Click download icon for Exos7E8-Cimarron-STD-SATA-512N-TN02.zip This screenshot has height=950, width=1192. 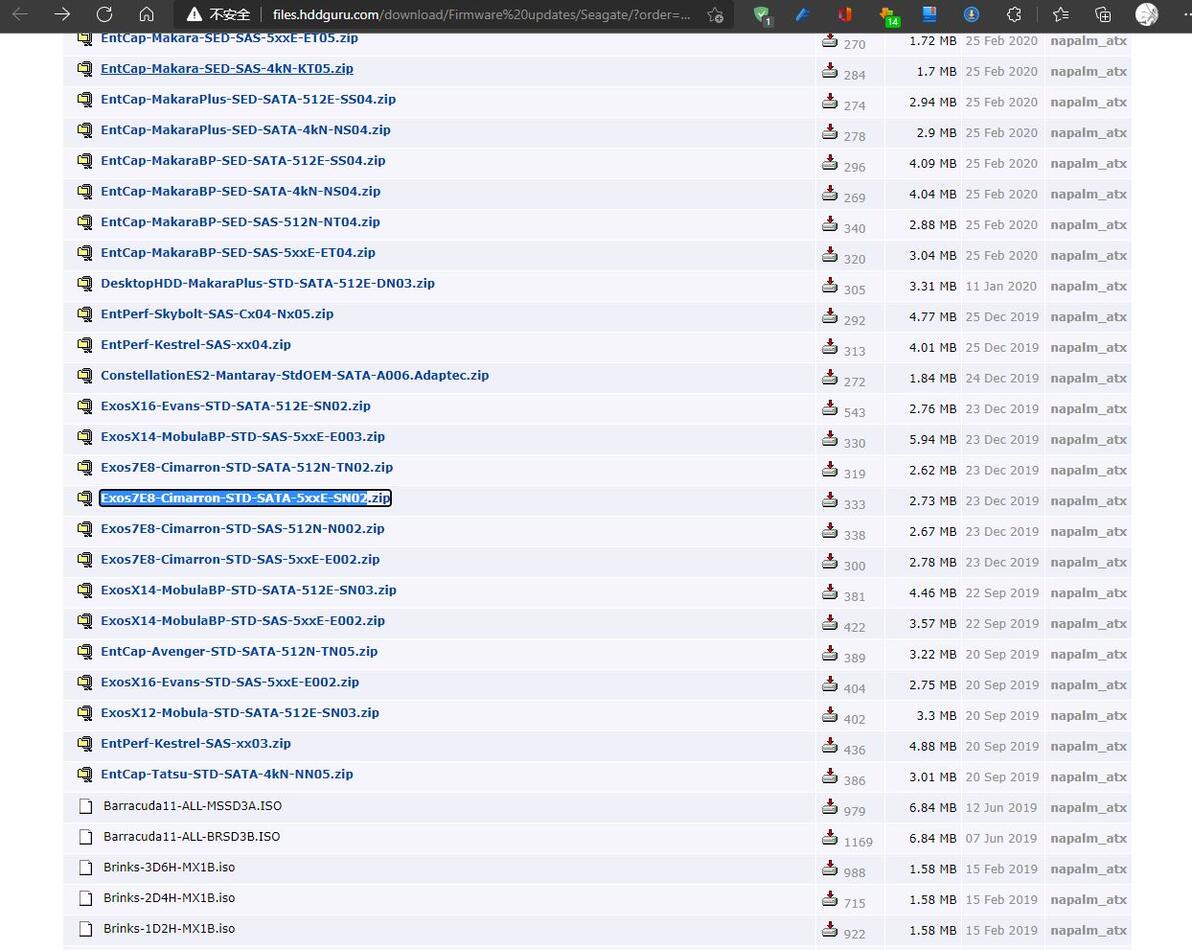click(829, 470)
